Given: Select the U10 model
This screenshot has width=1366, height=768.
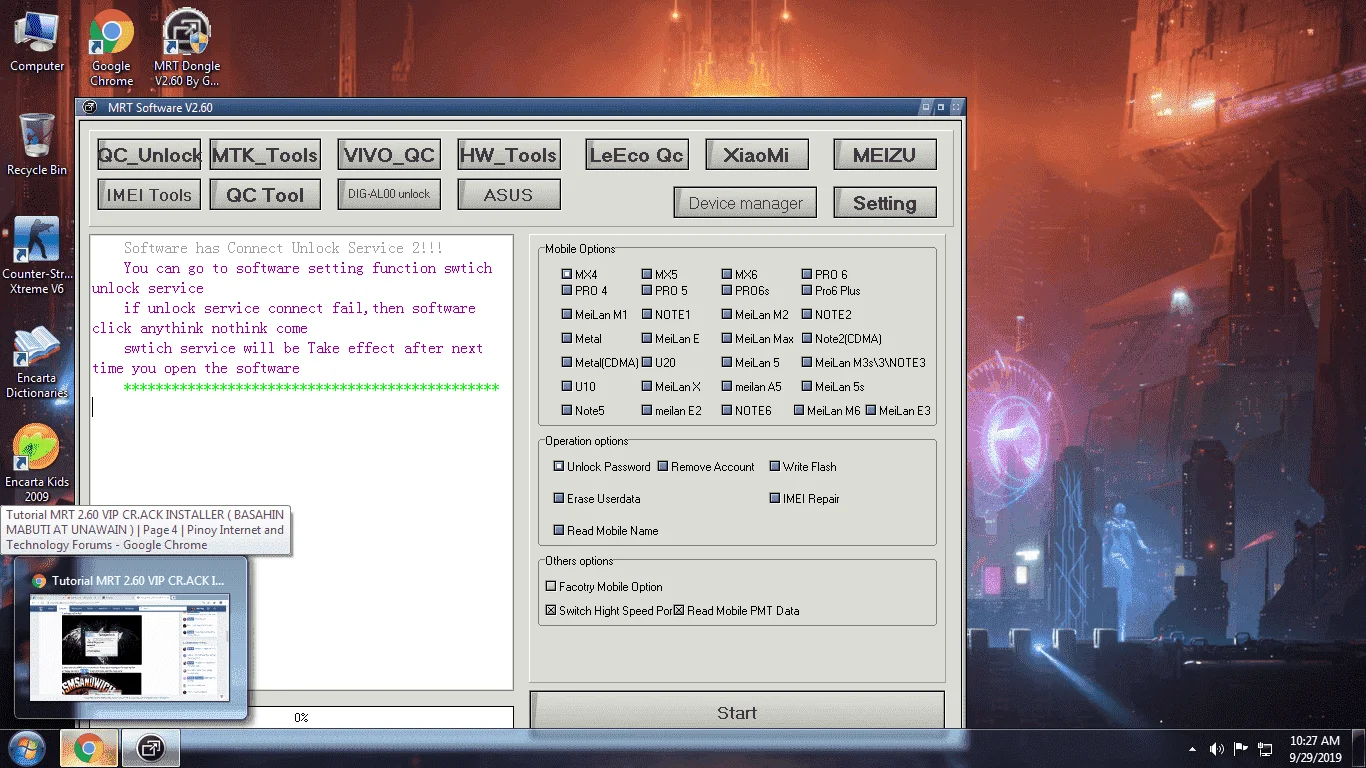Looking at the screenshot, I should (x=567, y=386).
